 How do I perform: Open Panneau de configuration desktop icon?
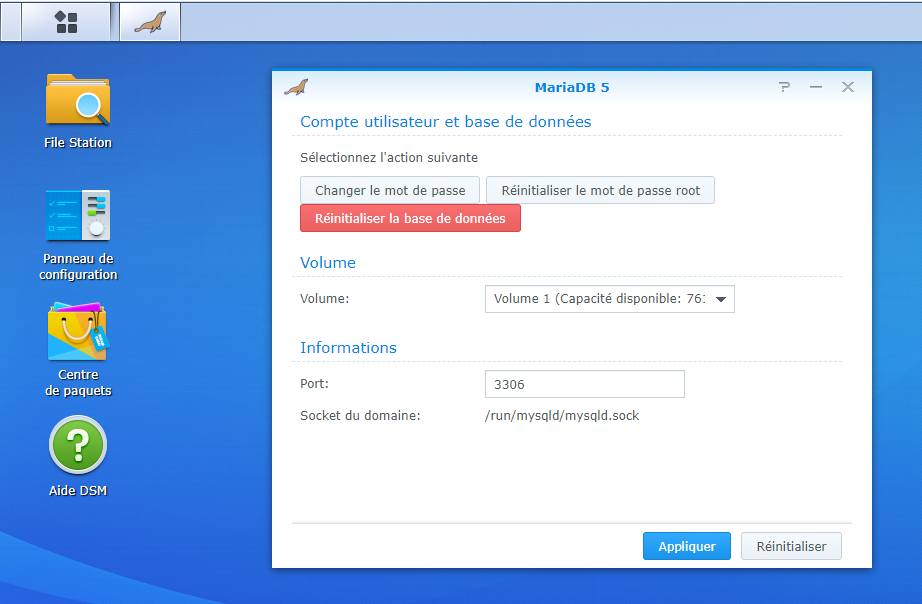(x=78, y=235)
